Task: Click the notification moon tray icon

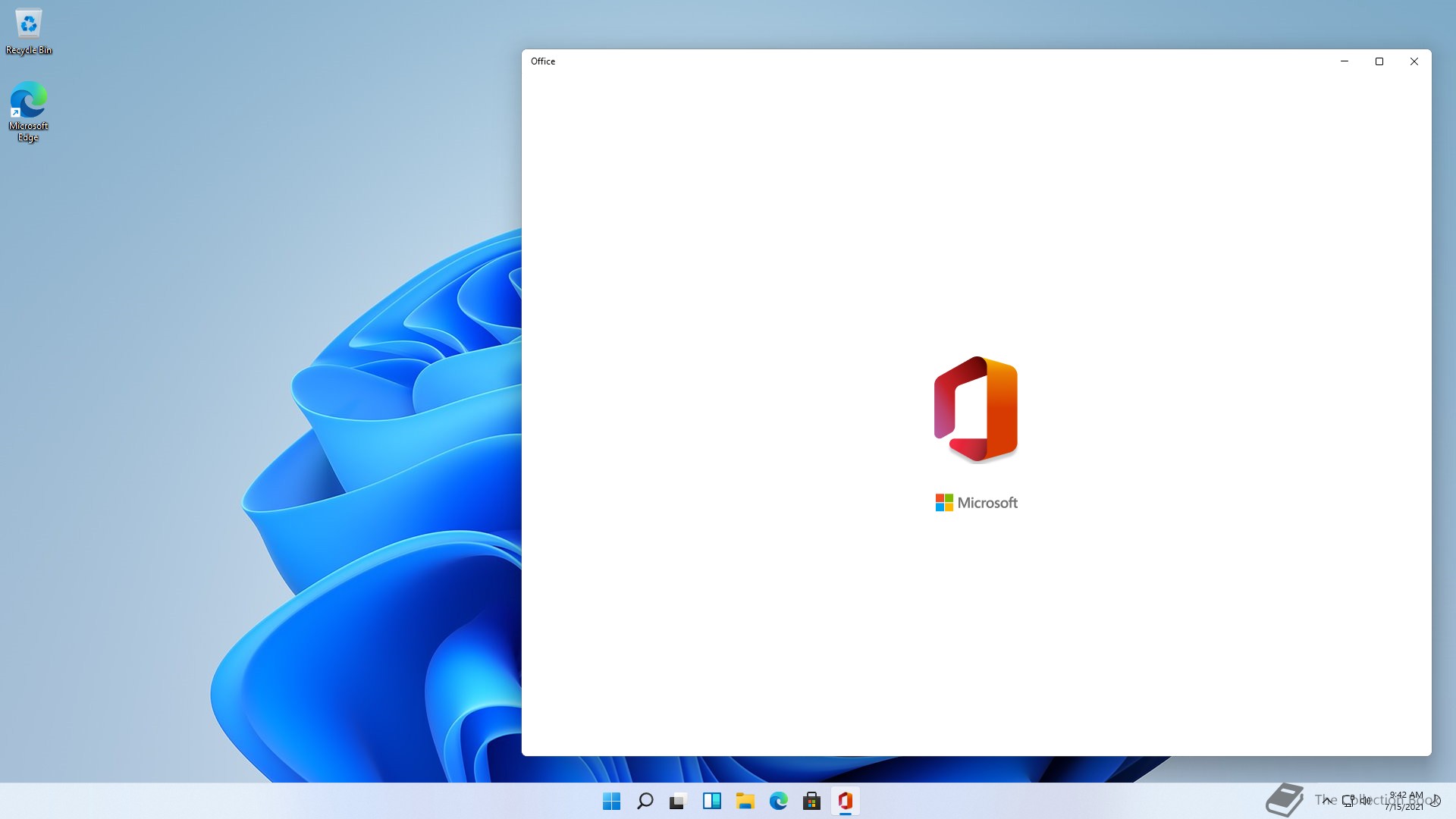Action: click(1436, 801)
